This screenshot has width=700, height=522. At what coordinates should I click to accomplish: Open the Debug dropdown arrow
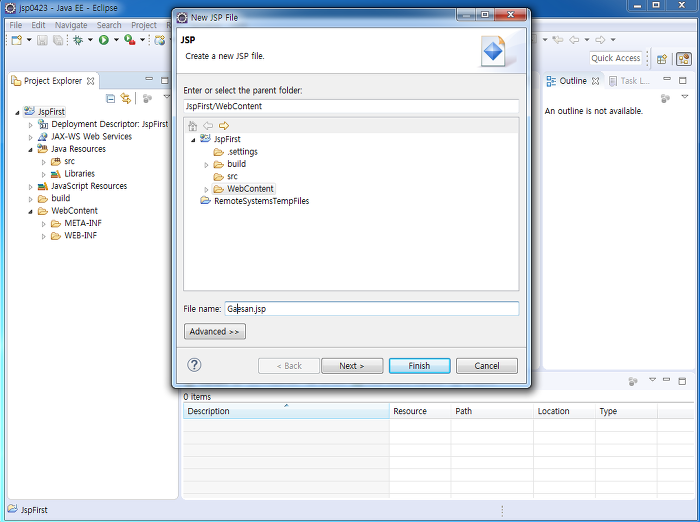tap(90, 40)
